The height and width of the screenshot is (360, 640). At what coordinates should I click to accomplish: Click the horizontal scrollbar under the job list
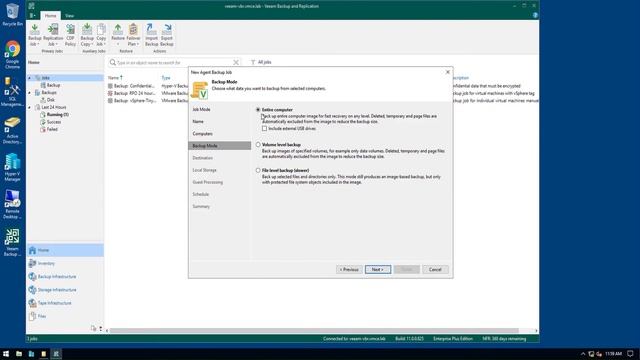coord(314,331)
